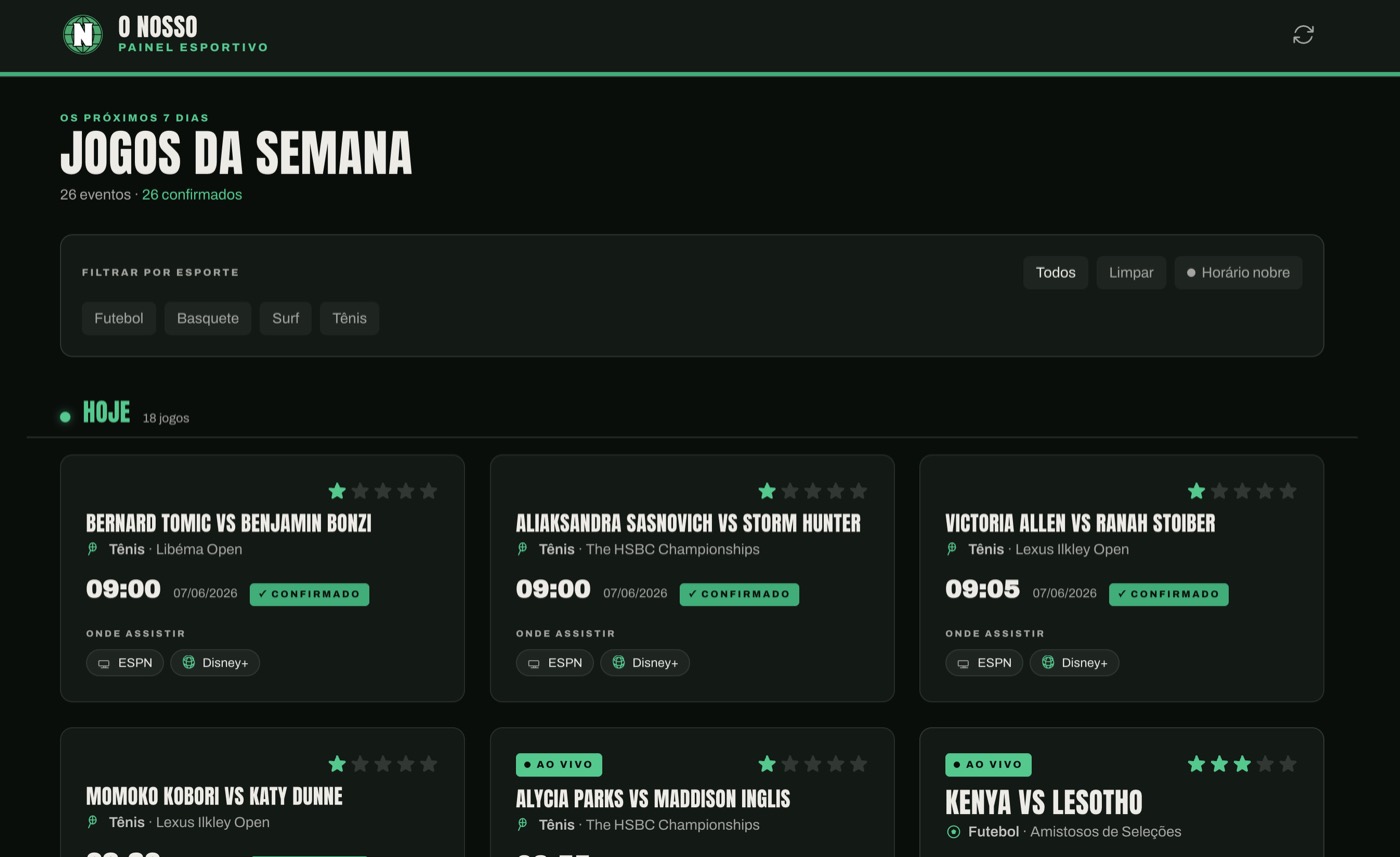Click the 09:05 time on Allen vs Stoiber
The height and width of the screenshot is (857, 1400).
point(982,590)
